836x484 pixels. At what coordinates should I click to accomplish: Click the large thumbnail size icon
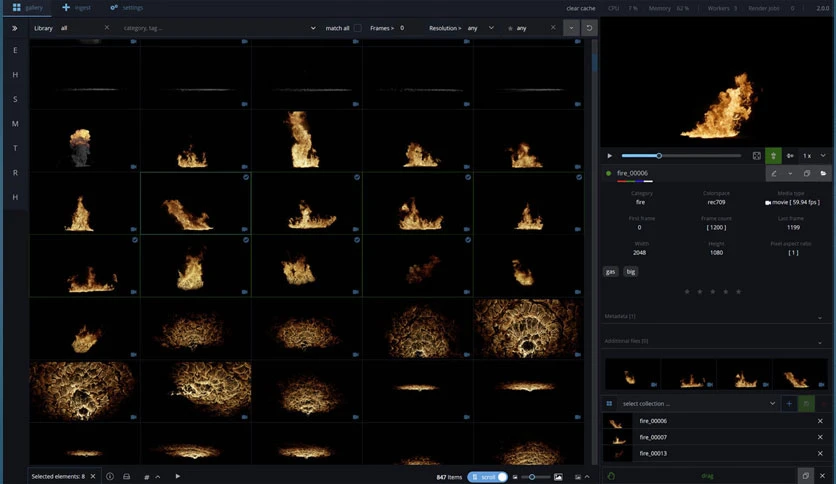(558, 477)
